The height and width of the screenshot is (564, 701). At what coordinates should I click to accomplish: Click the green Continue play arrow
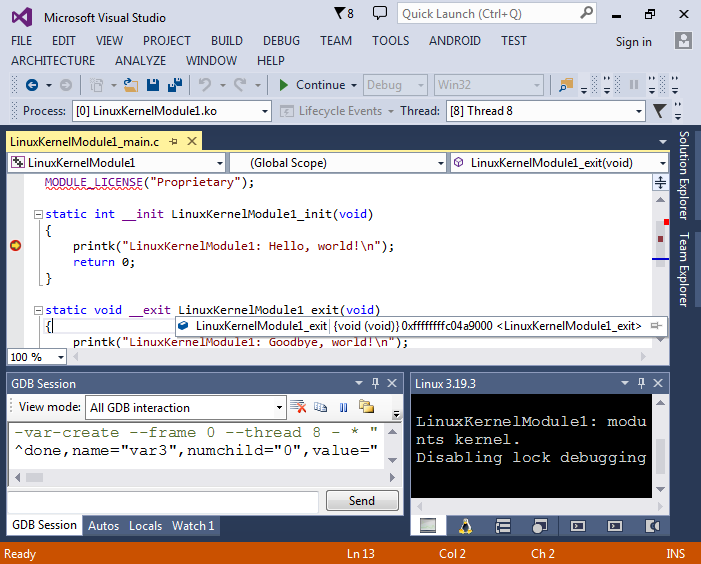(283, 85)
